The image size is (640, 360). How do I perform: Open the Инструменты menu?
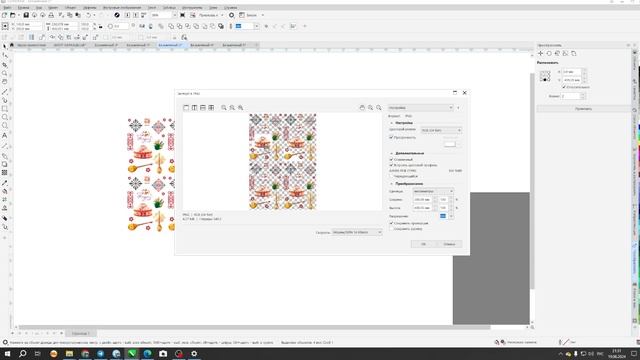click(x=192, y=8)
